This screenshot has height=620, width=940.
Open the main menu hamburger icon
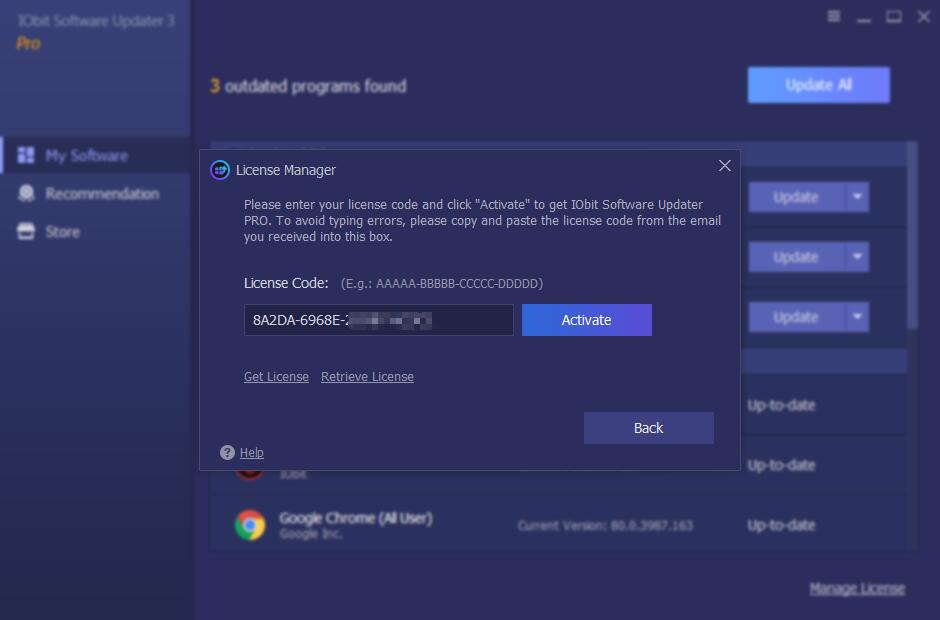[x=834, y=17]
